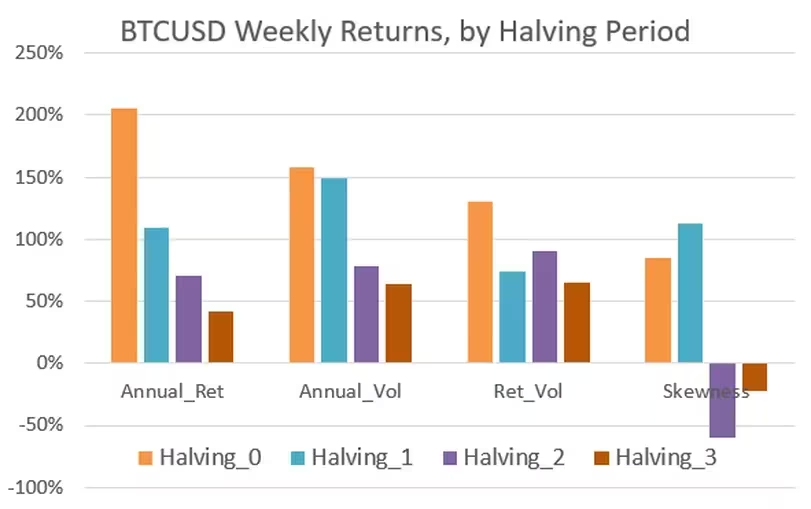Viewport: 811px width, 509px height.
Task: Select the blue Halving_1 Annual_Vol bar
Action: pos(334,270)
